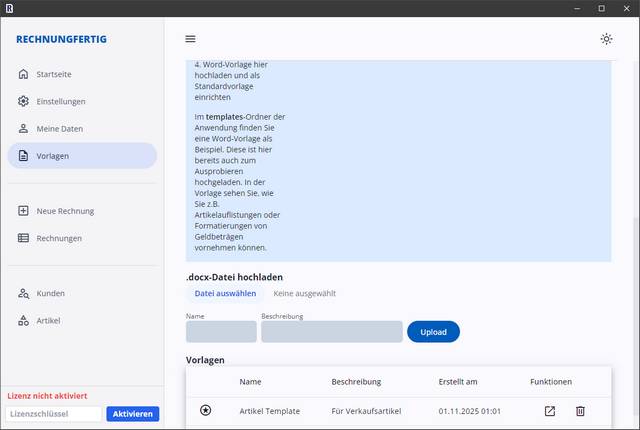
Task: Click the Lizenzschlüssel input field
Action: pos(54,414)
